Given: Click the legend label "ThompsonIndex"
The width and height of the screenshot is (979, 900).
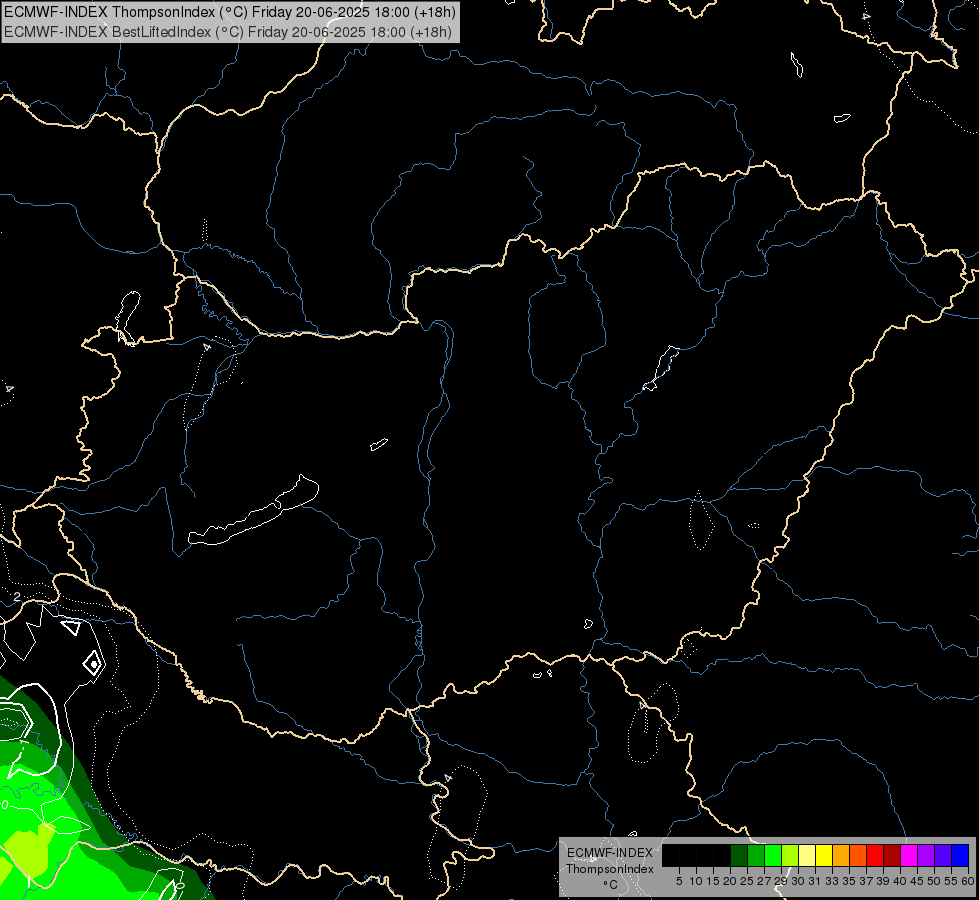Looking at the screenshot, I should click(610, 869).
